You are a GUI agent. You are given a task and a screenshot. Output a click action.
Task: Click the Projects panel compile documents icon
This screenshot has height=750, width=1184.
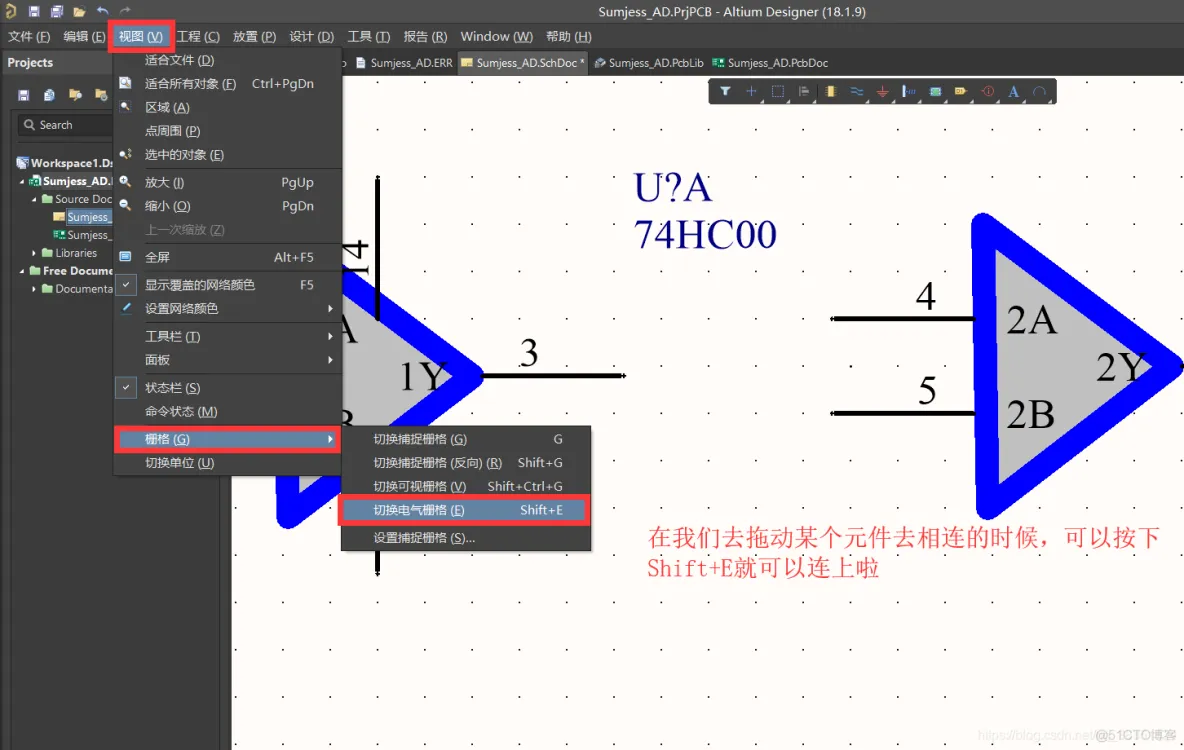[x=49, y=94]
